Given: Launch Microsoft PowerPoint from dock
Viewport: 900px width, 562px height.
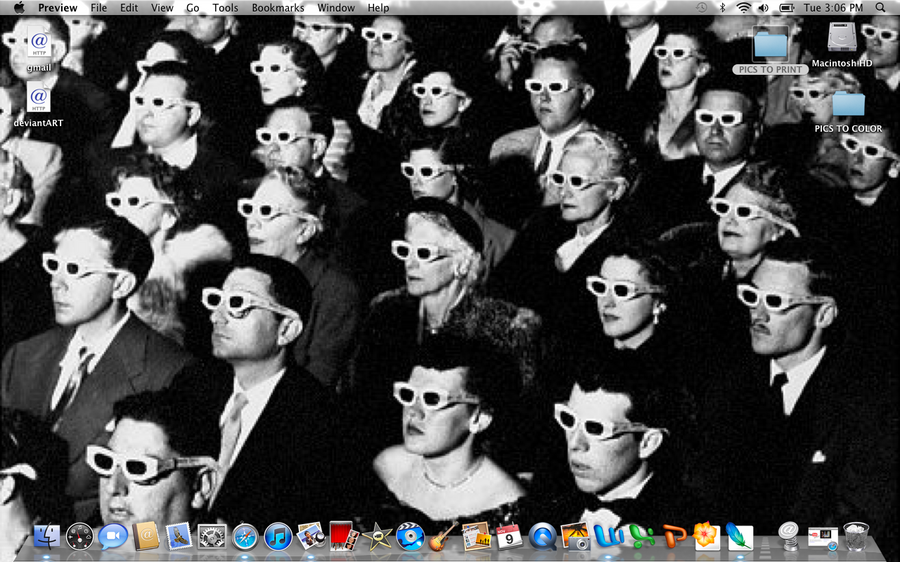Looking at the screenshot, I should pyautogui.click(x=674, y=537).
